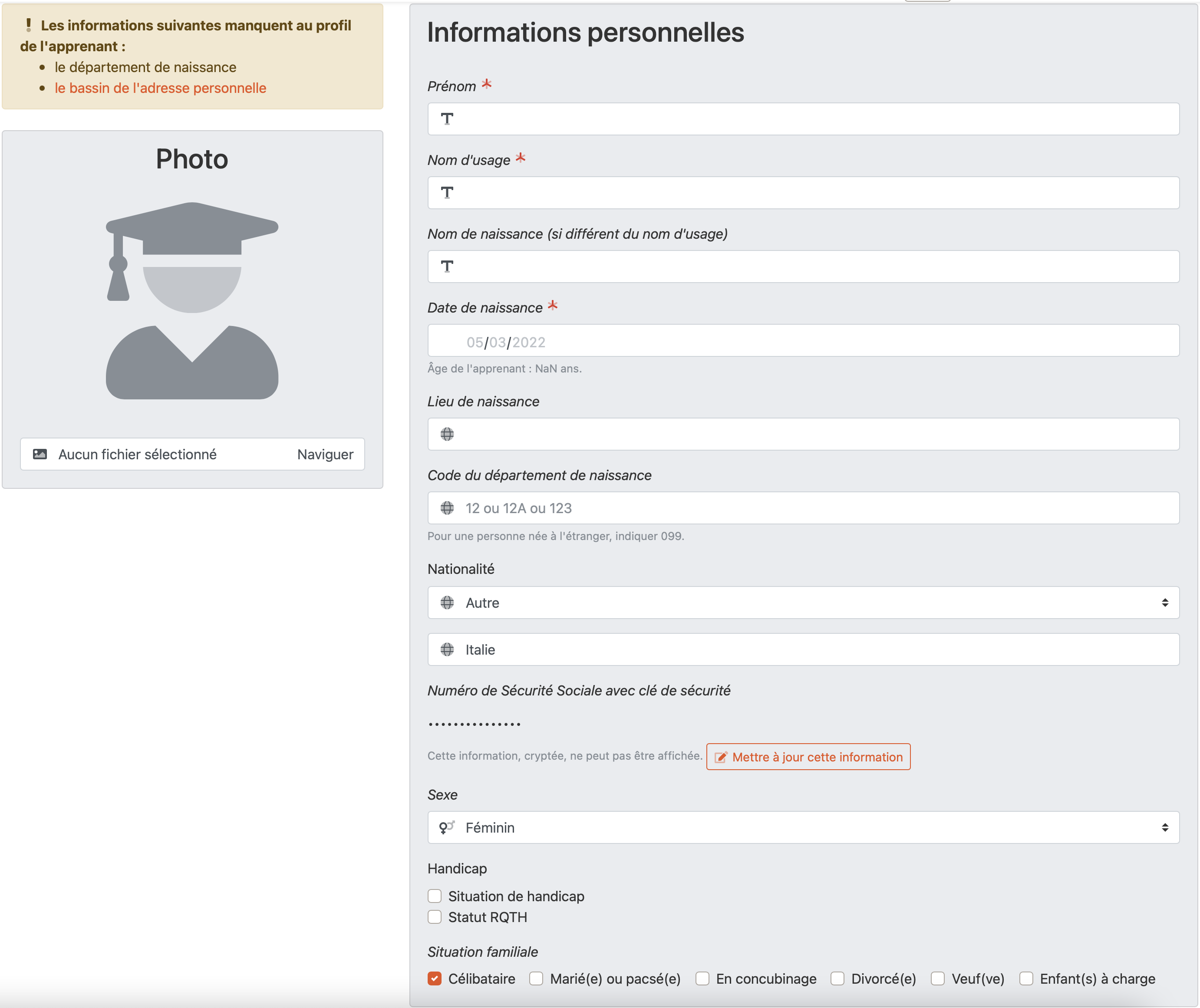
Task: Open le bassin de l'adresse personnelle link
Action: [161, 87]
